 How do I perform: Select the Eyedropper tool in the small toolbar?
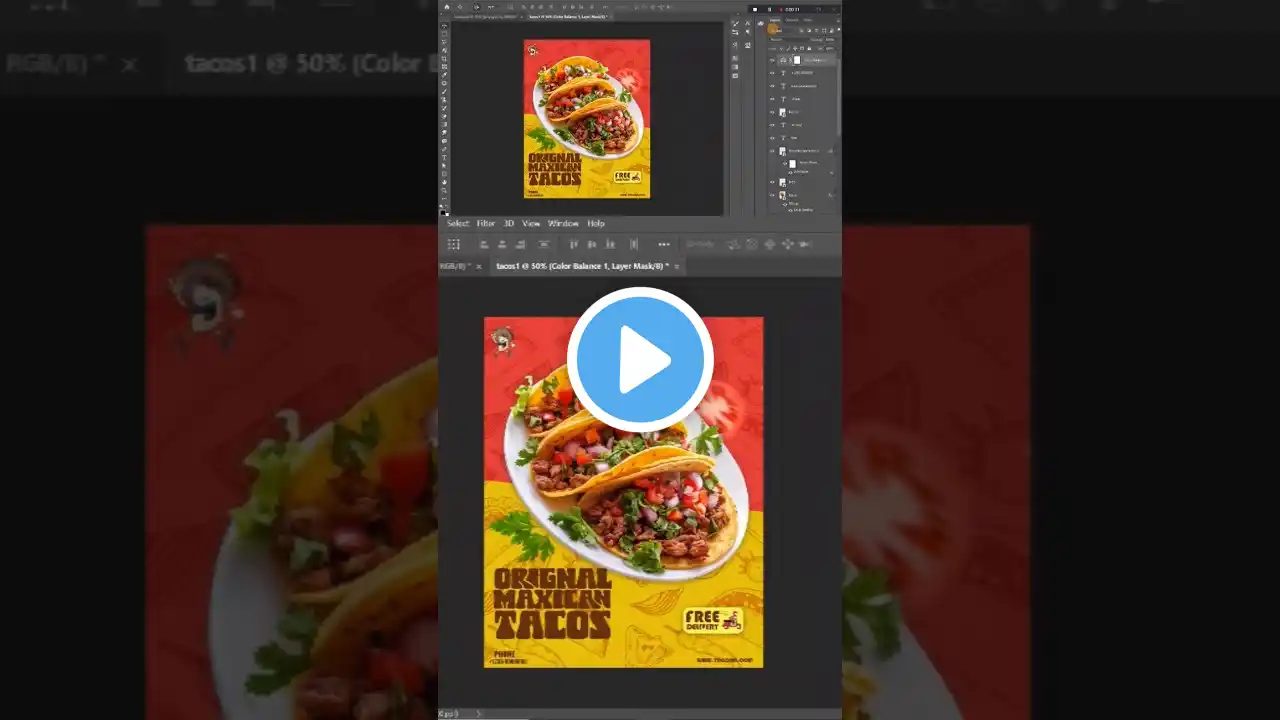[x=444, y=75]
